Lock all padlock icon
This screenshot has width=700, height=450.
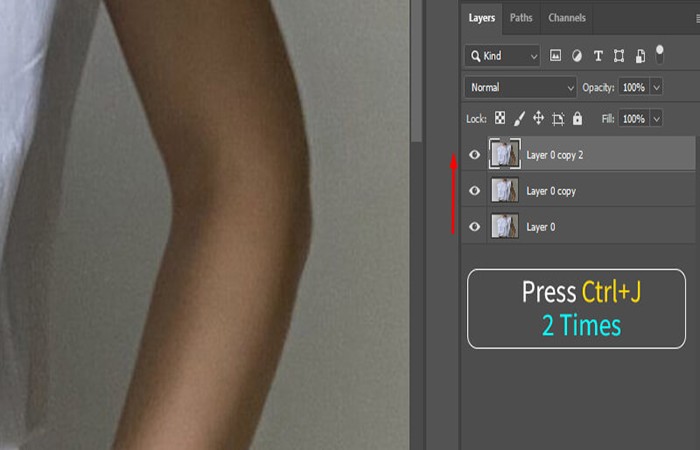577,118
